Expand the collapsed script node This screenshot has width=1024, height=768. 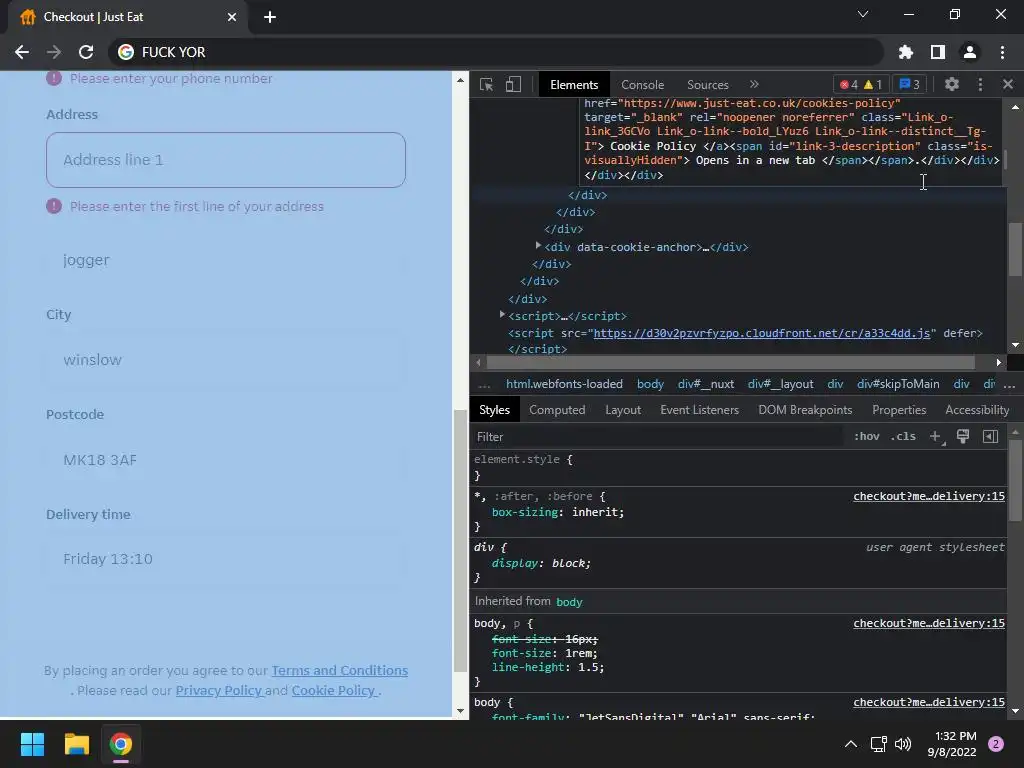502,315
